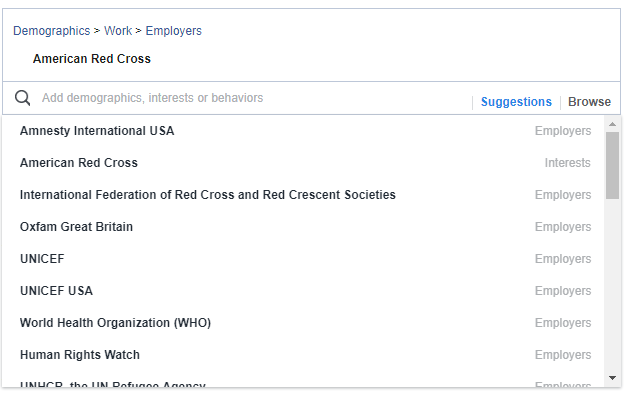Click the suggestions list scrollbar thumb
The width and height of the screenshot is (626, 401).
(x=612, y=165)
